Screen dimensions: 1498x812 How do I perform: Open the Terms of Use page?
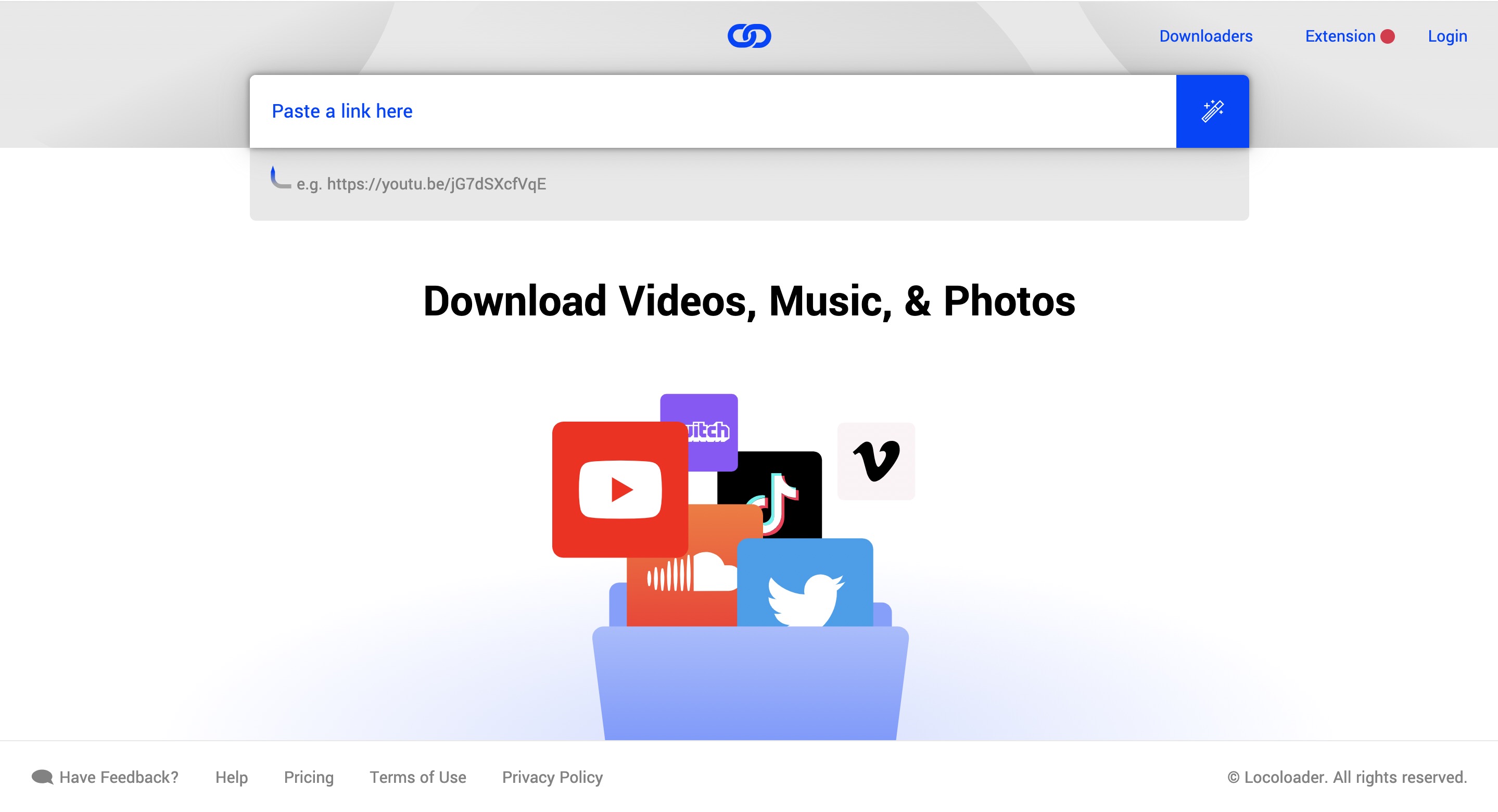click(x=417, y=777)
